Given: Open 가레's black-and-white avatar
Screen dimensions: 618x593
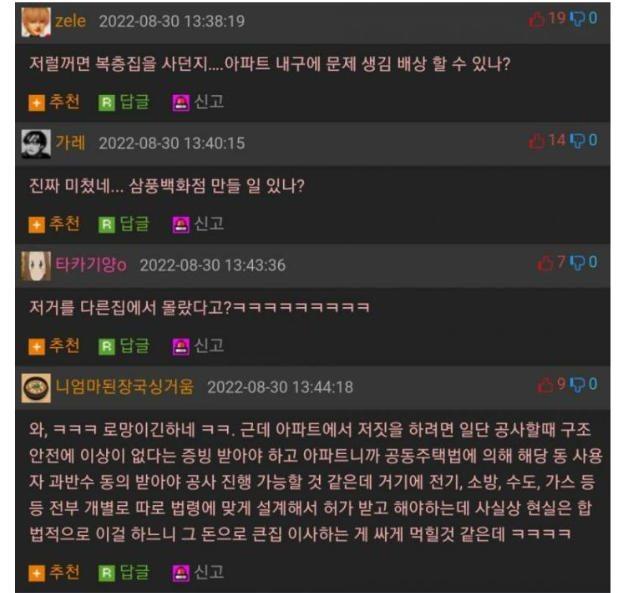Looking at the screenshot, I should point(36,144).
